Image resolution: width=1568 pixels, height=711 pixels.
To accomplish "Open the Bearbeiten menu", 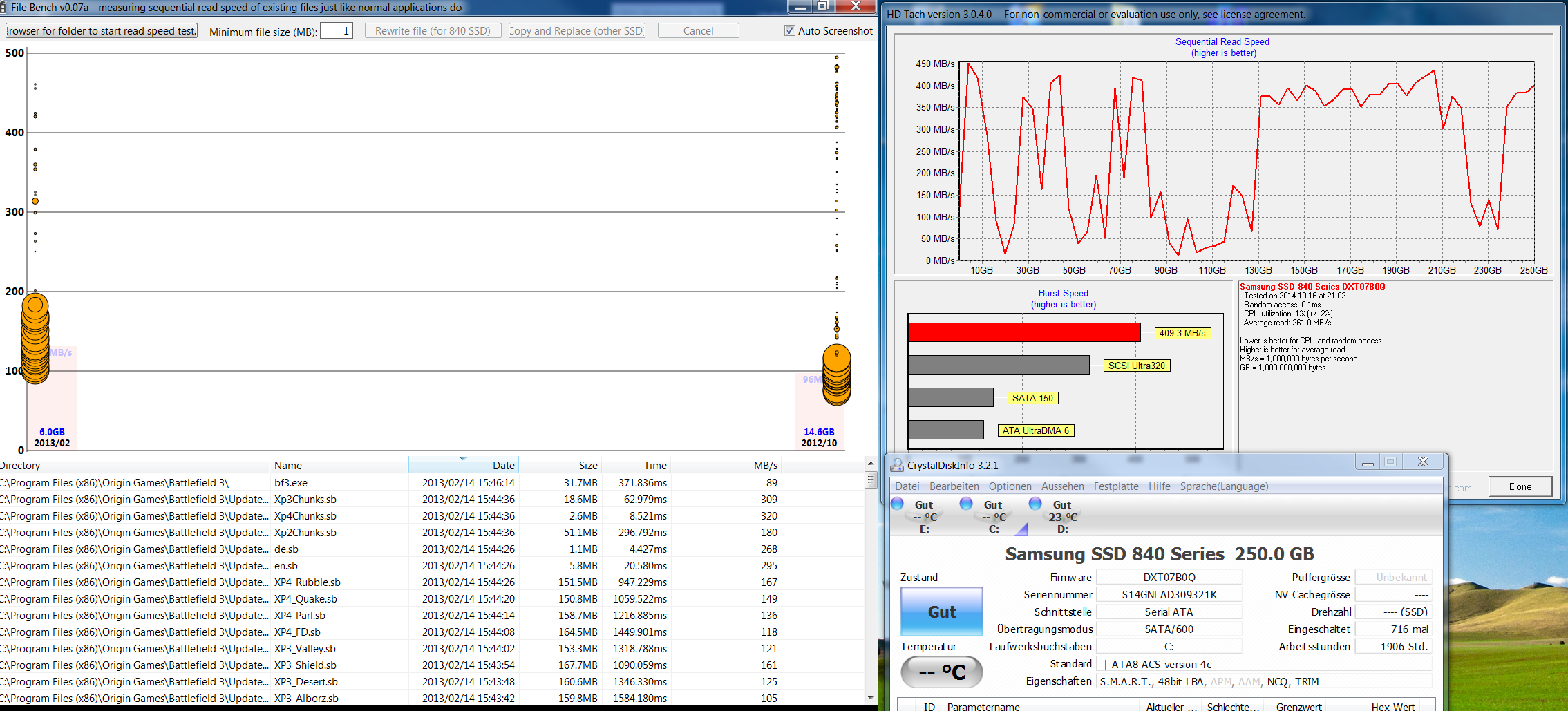I will (954, 486).
